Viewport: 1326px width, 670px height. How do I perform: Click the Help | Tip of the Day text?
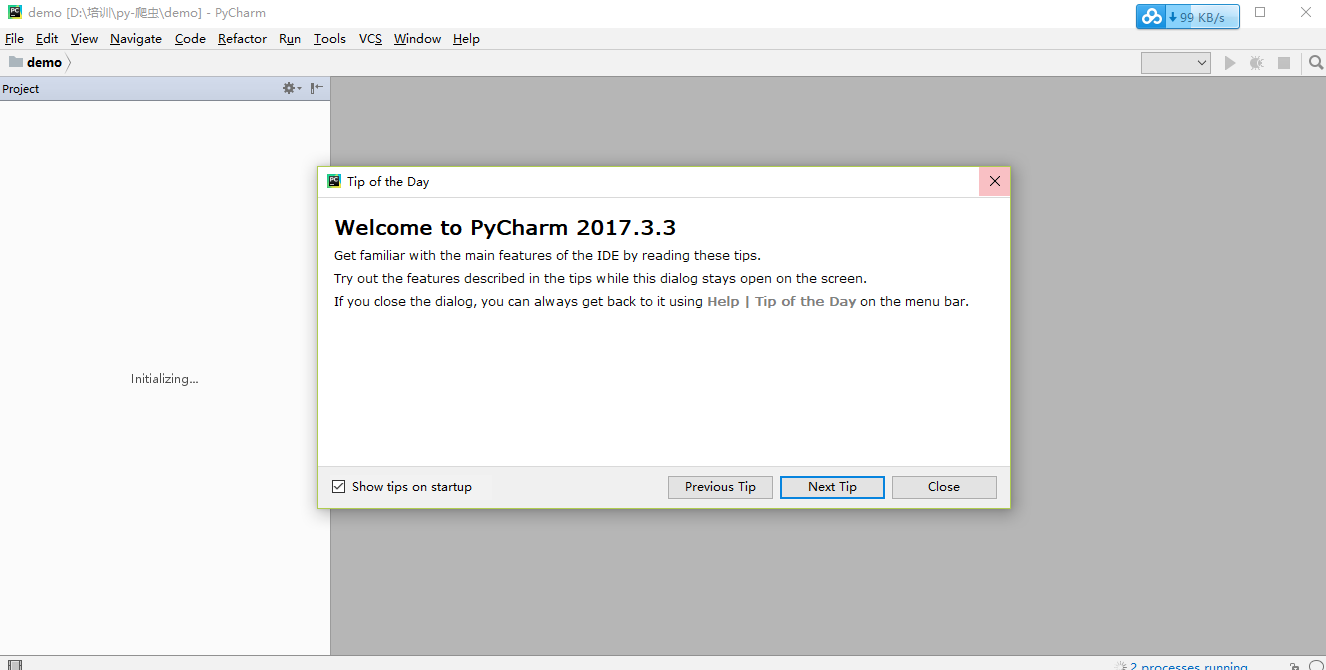coord(781,301)
